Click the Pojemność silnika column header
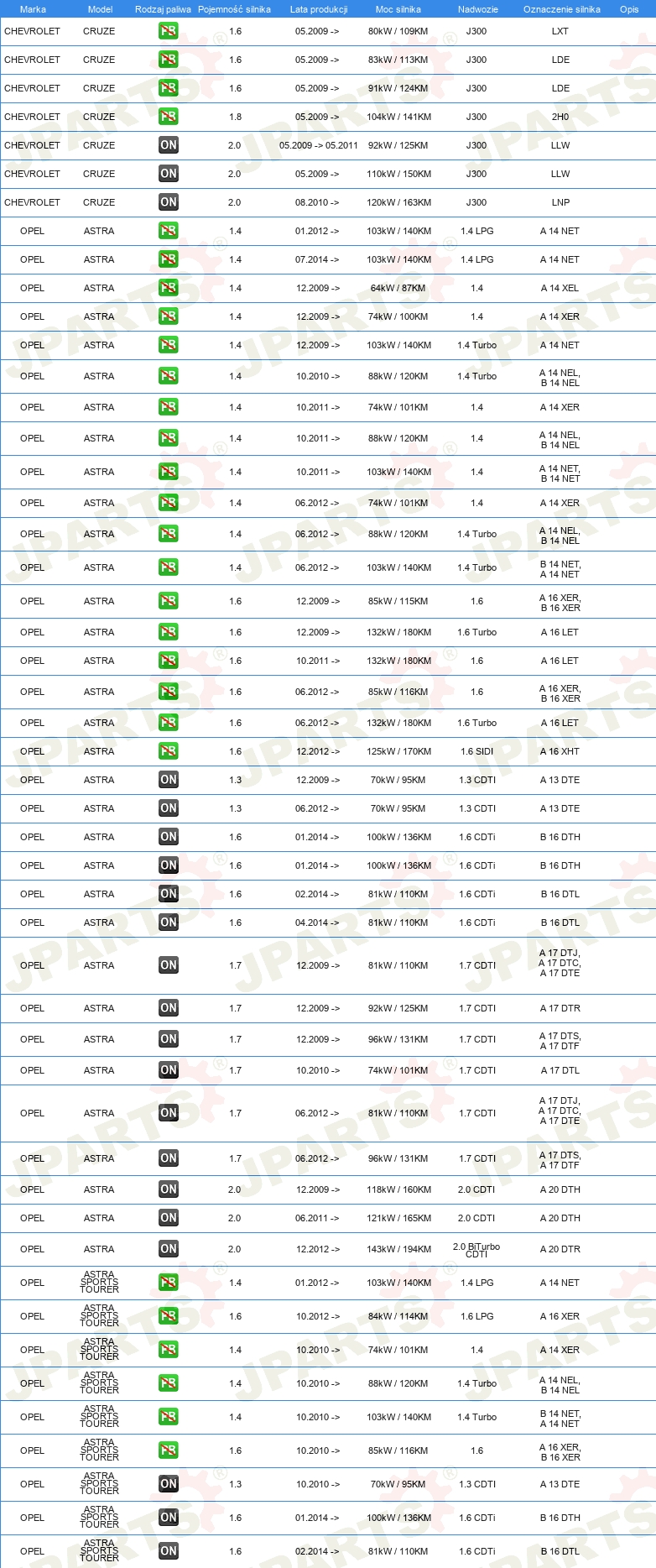The image size is (656, 1568). (x=235, y=9)
